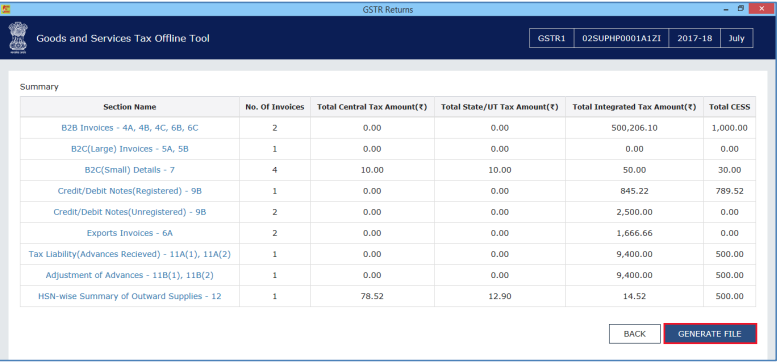Click the 78.52 central tax value

[372, 296]
